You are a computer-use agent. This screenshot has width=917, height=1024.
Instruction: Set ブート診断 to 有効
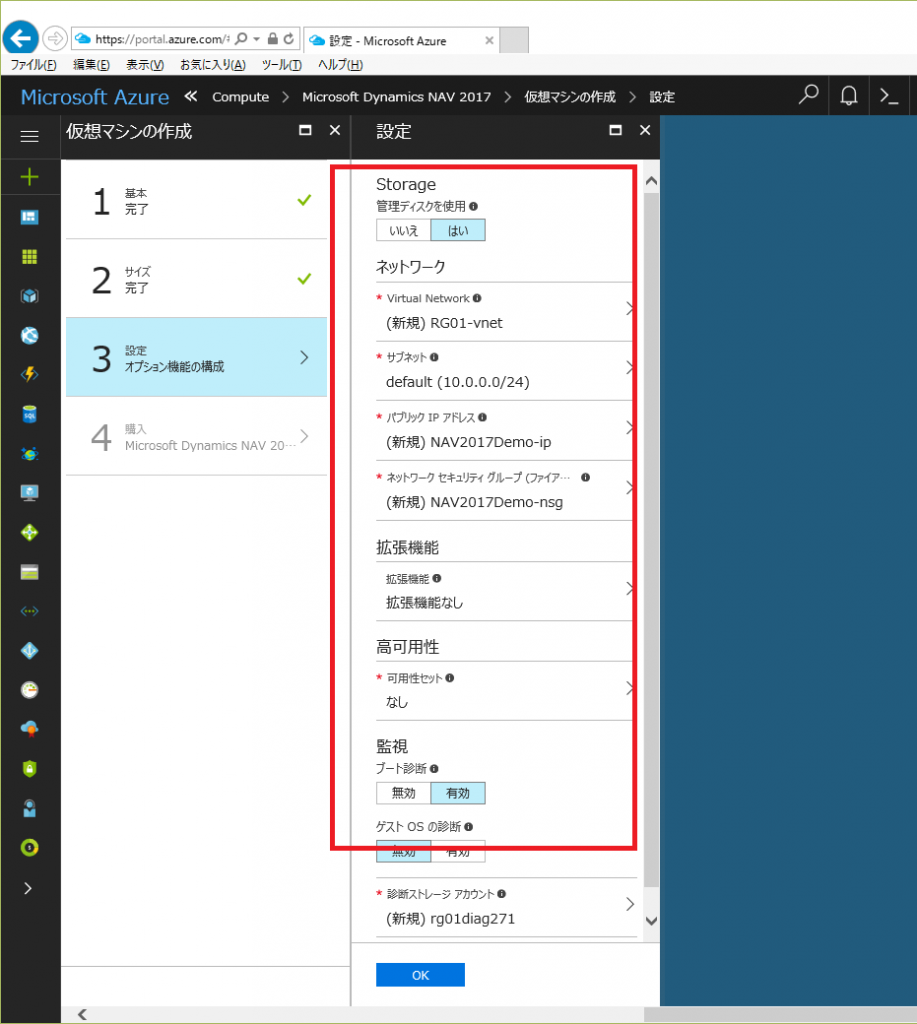click(x=458, y=793)
